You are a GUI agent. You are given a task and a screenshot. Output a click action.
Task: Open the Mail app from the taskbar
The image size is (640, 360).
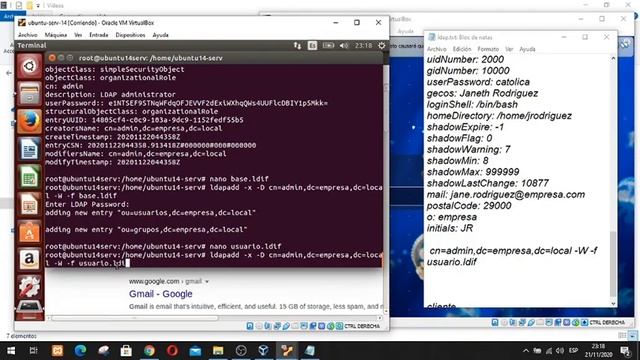(x=195, y=351)
